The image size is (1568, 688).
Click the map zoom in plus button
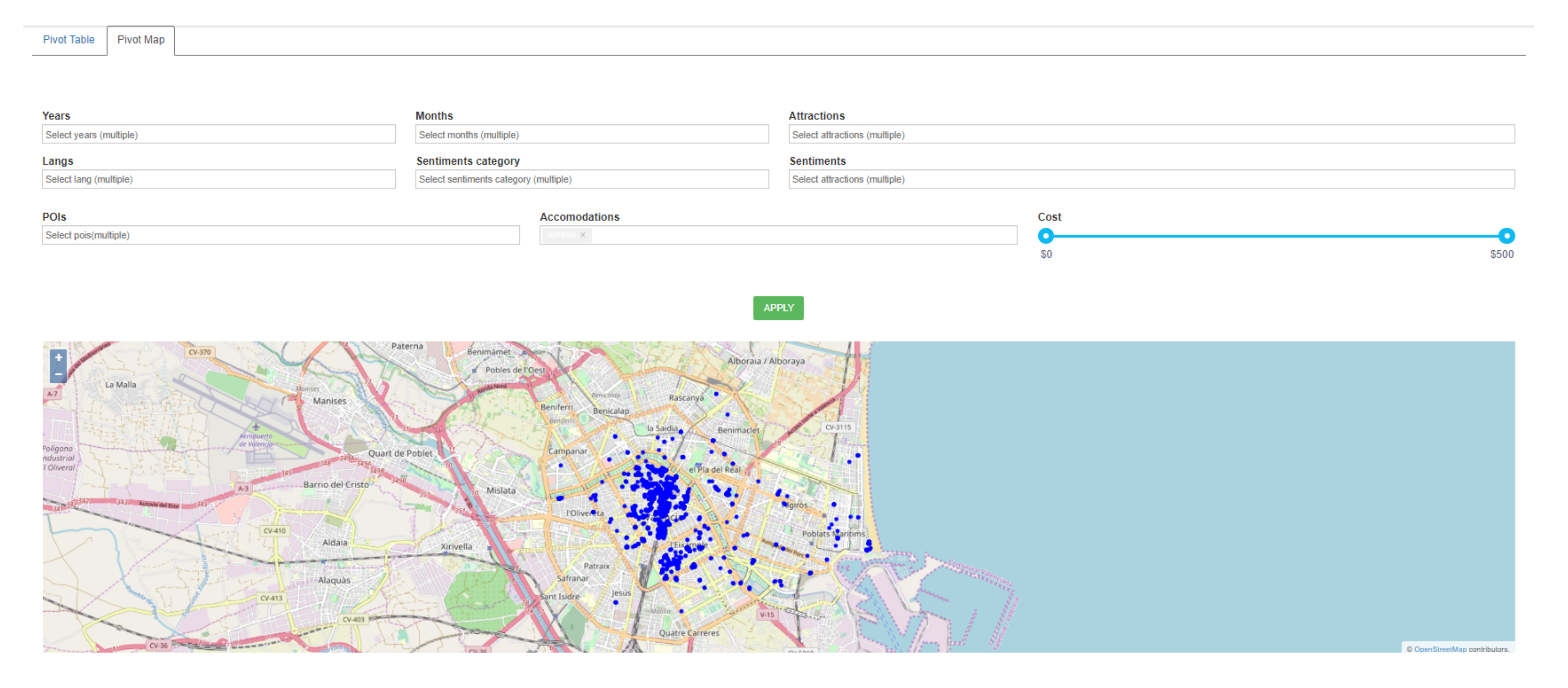58,357
